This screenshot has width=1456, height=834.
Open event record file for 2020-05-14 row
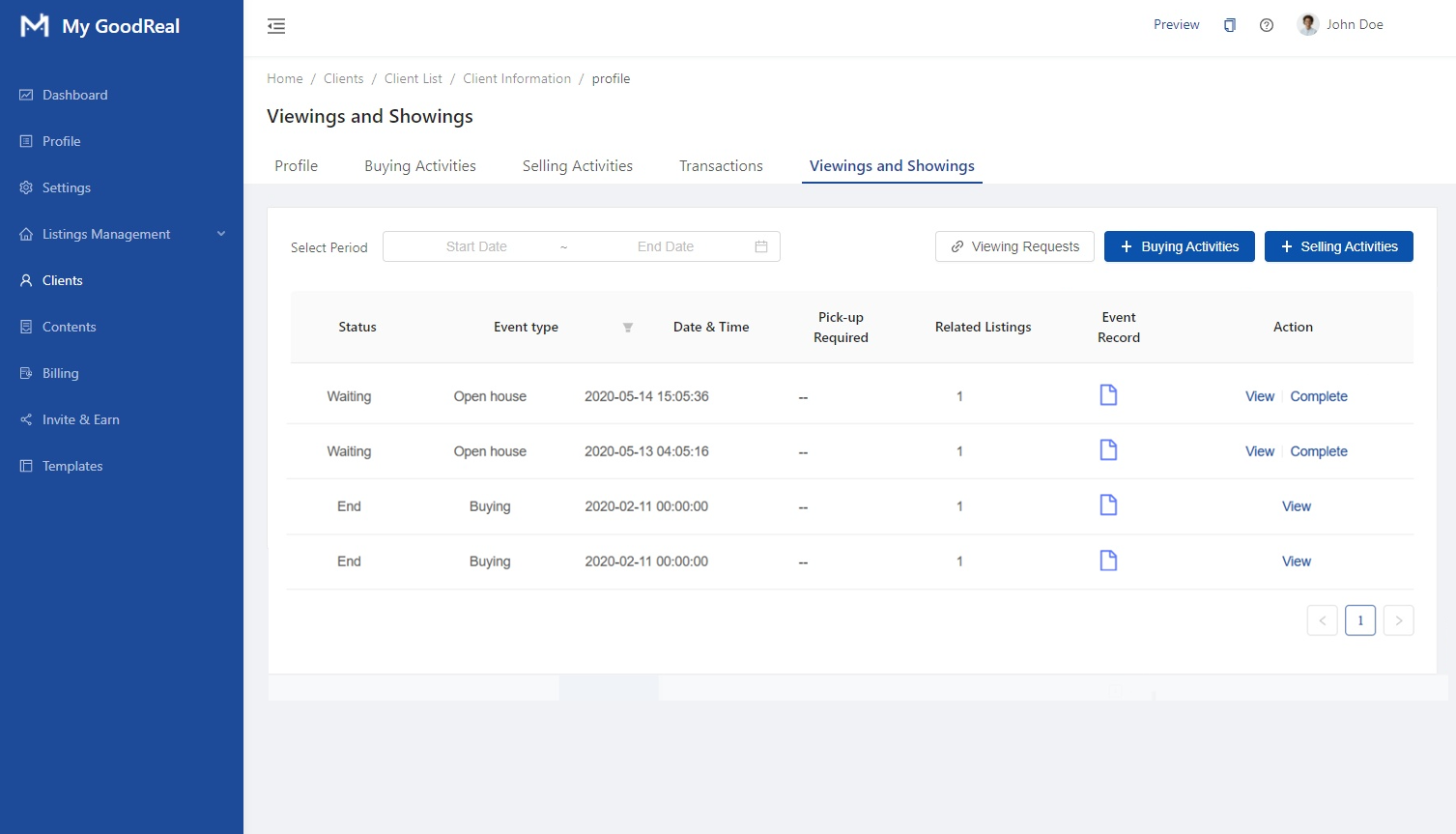pos(1108,394)
